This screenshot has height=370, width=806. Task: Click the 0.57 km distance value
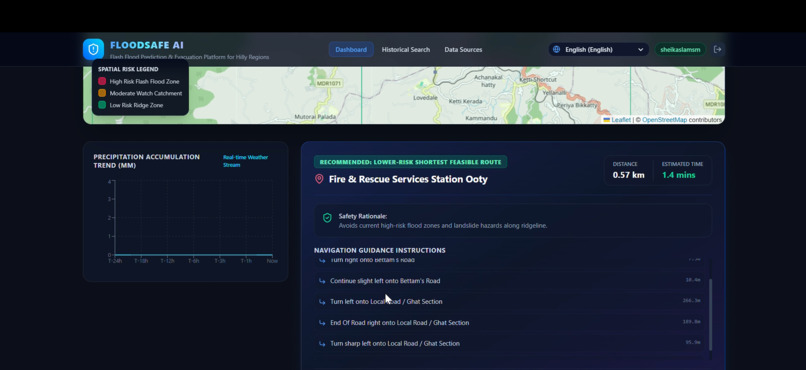pos(628,175)
